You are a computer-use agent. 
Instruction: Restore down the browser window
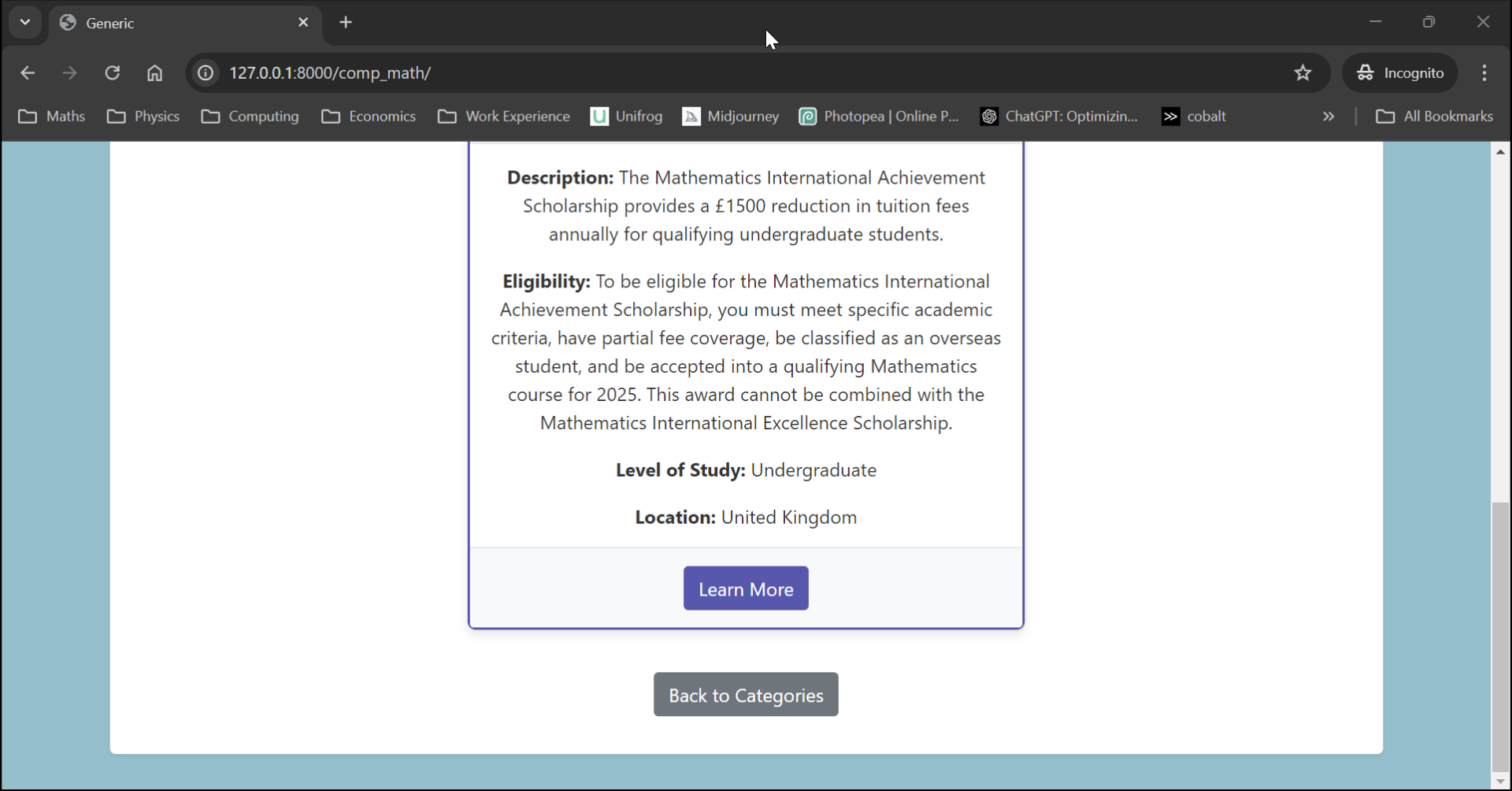[x=1429, y=22]
